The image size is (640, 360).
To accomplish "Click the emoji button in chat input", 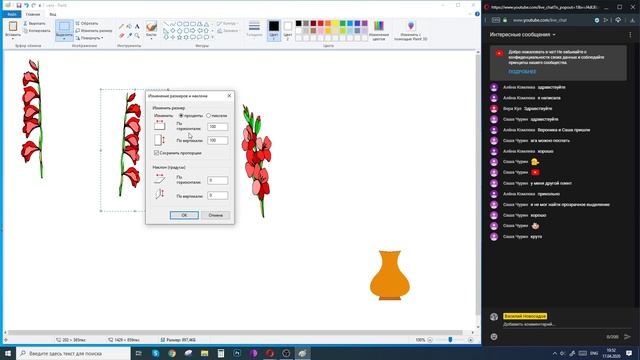I will click(x=494, y=337).
